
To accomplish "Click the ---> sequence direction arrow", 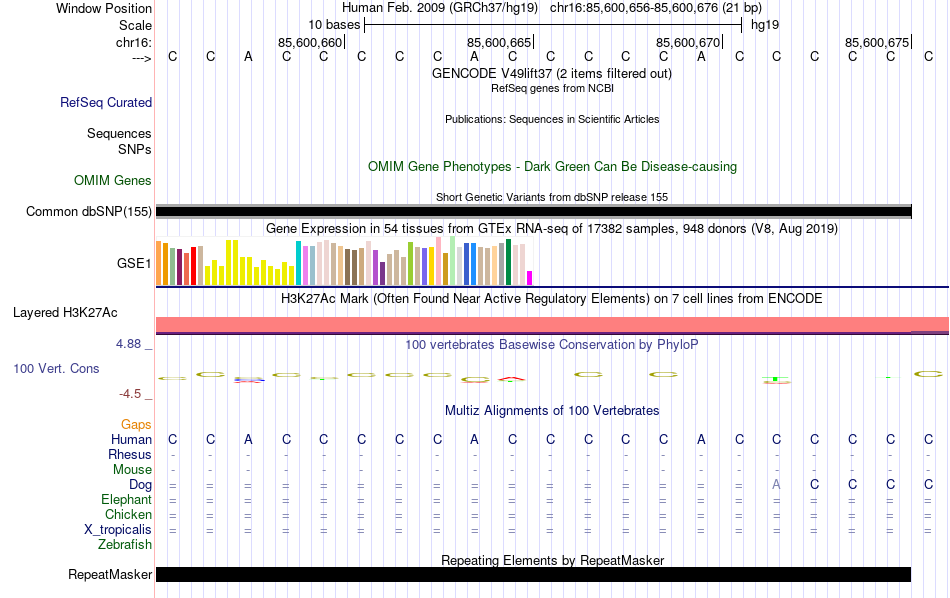I will click(x=142, y=58).
